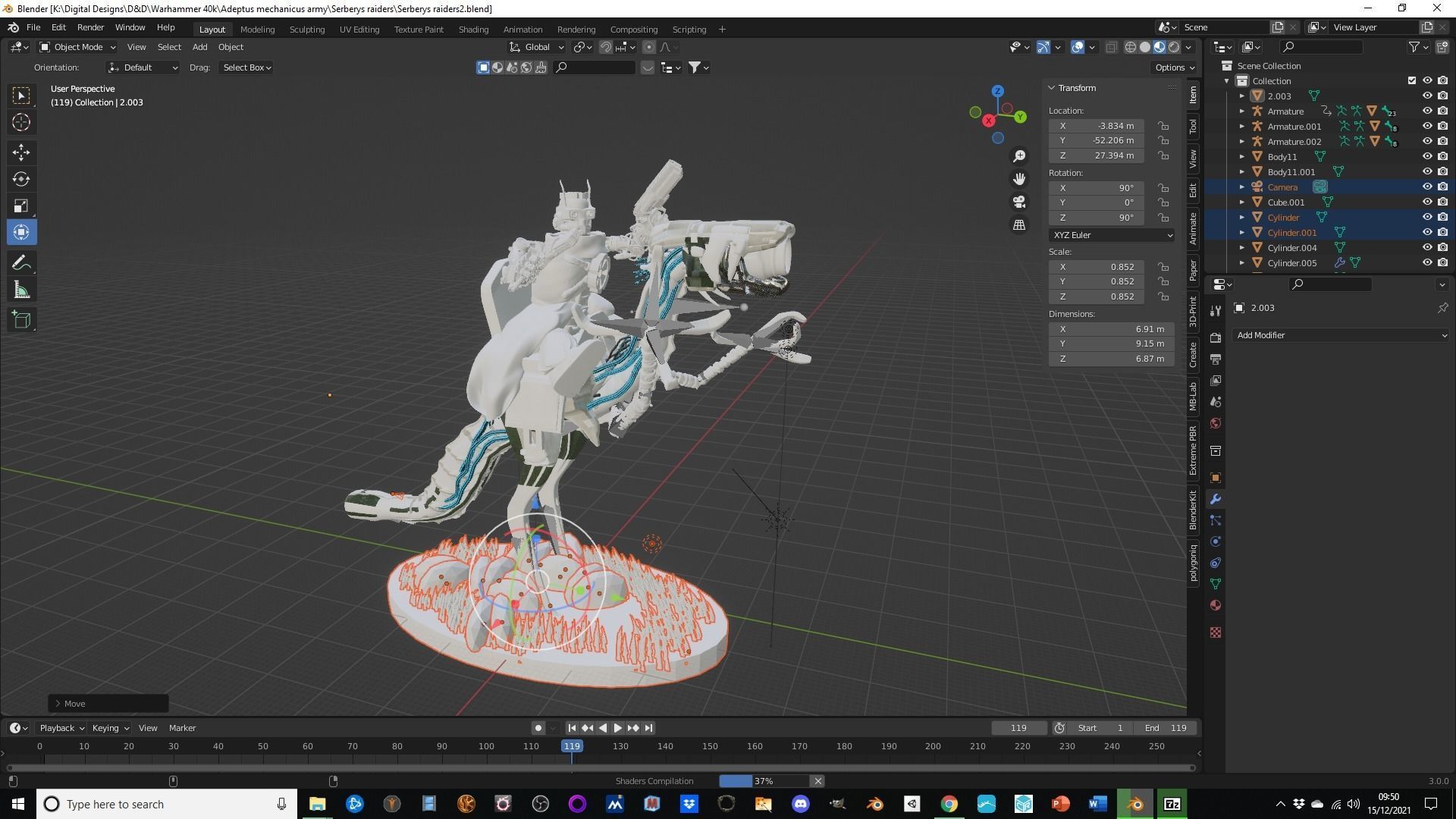Screen dimensions: 1456x819
Task: Select the Select Box tool icon
Action: click(x=21, y=96)
